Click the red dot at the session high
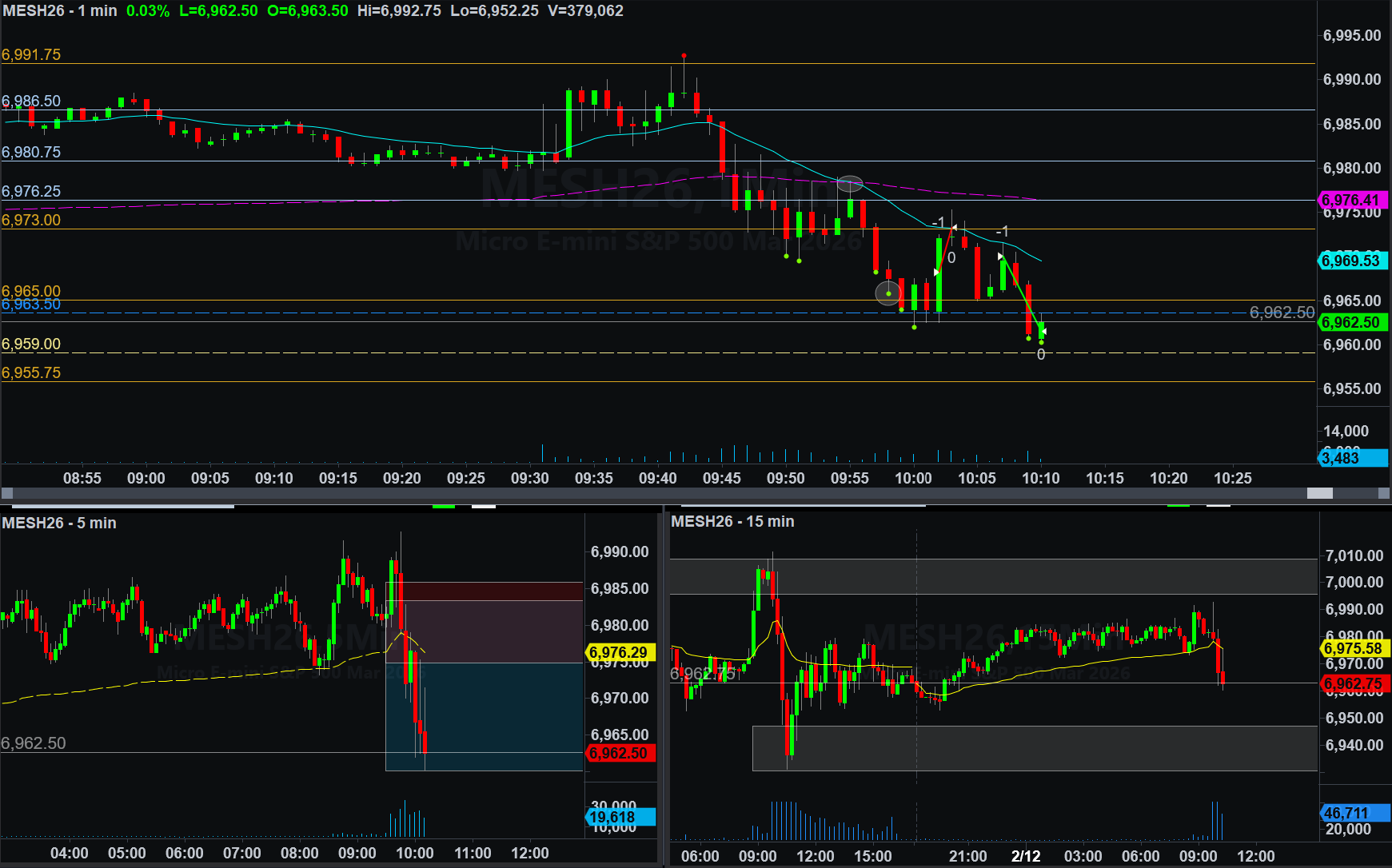The width and height of the screenshot is (1392, 868). tap(684, 56)
